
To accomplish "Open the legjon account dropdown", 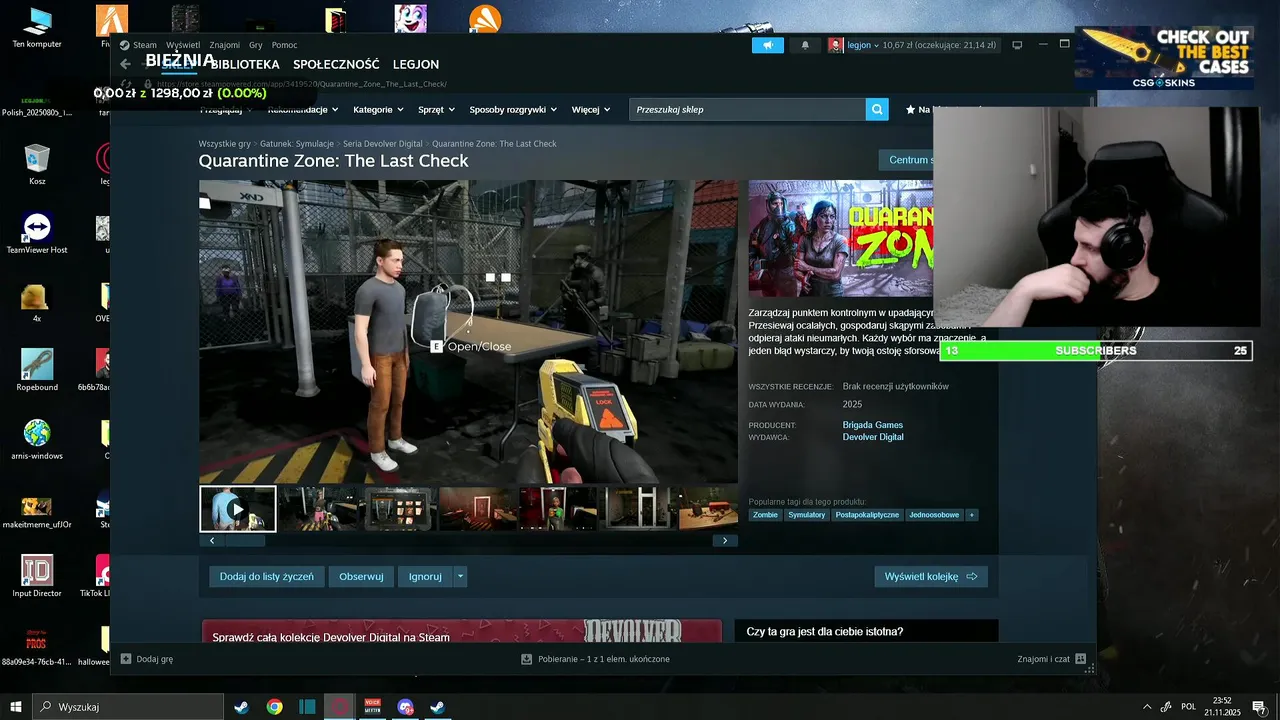I will click(863, 45).
